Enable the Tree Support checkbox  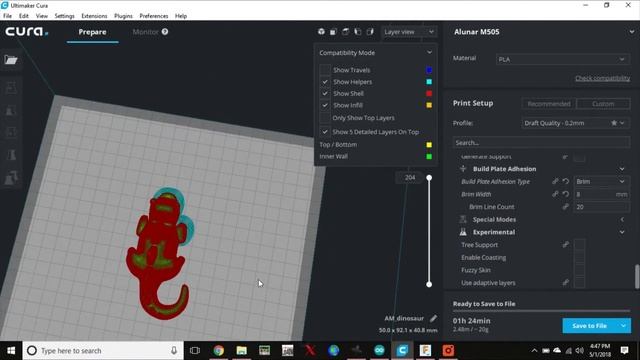click(x=579, y=245)
